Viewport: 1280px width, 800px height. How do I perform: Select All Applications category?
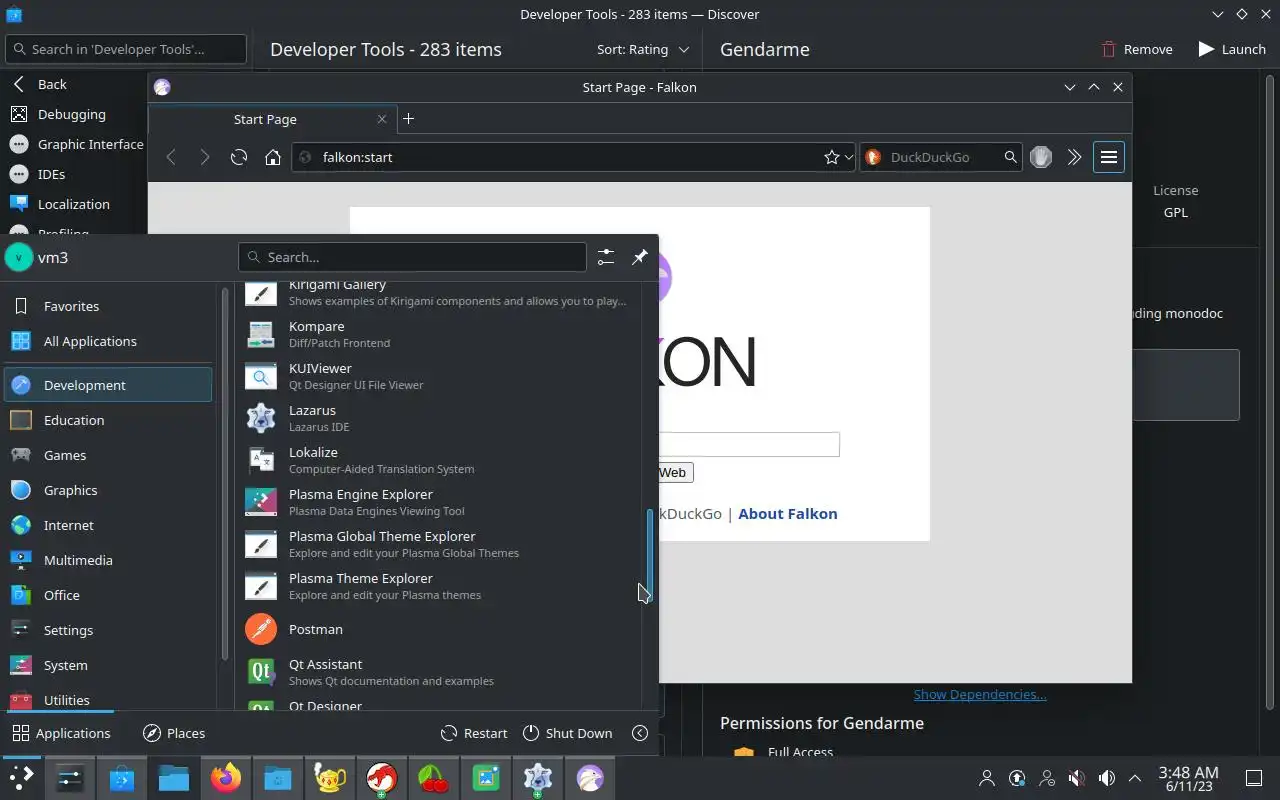[108, 341]
